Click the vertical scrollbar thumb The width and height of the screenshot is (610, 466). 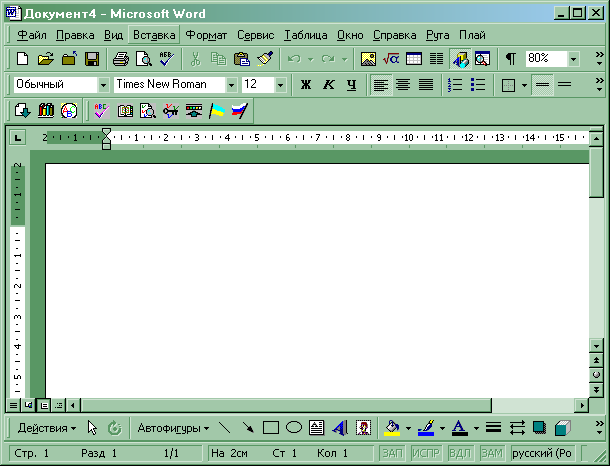[596, 172]
